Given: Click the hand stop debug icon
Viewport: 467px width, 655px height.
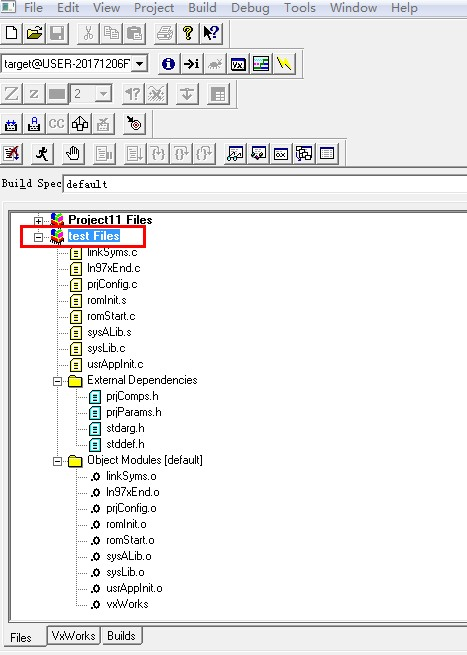Looking at the screenshot, I should pyautogui.click(x=73, y=154).
